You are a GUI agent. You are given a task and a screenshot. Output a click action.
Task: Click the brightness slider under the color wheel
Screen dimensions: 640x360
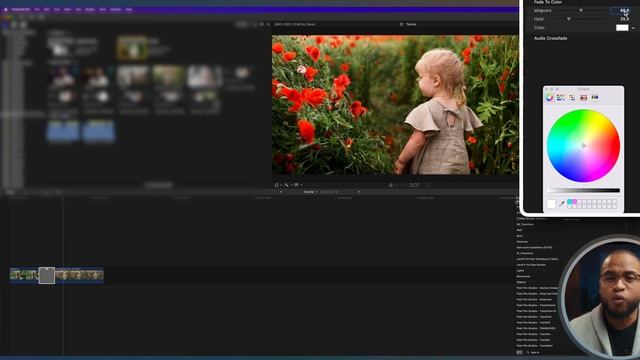coord(583,190)
